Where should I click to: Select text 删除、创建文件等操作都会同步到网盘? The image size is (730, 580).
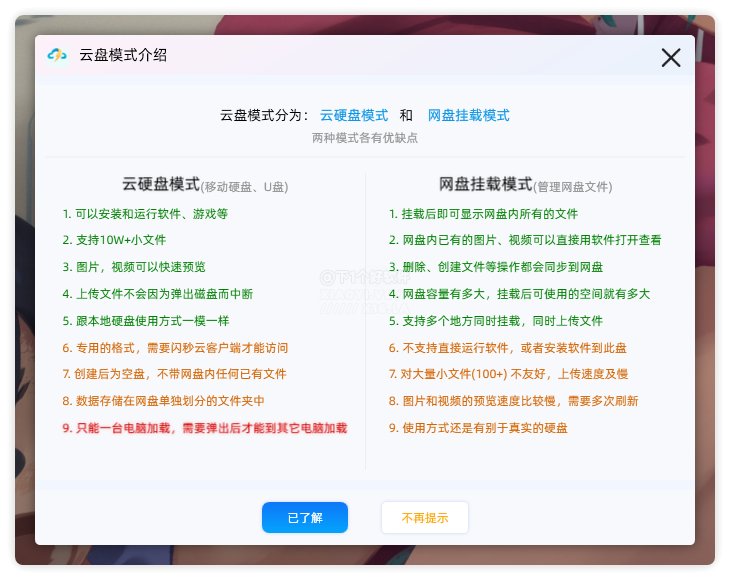(x=502, y=267)
